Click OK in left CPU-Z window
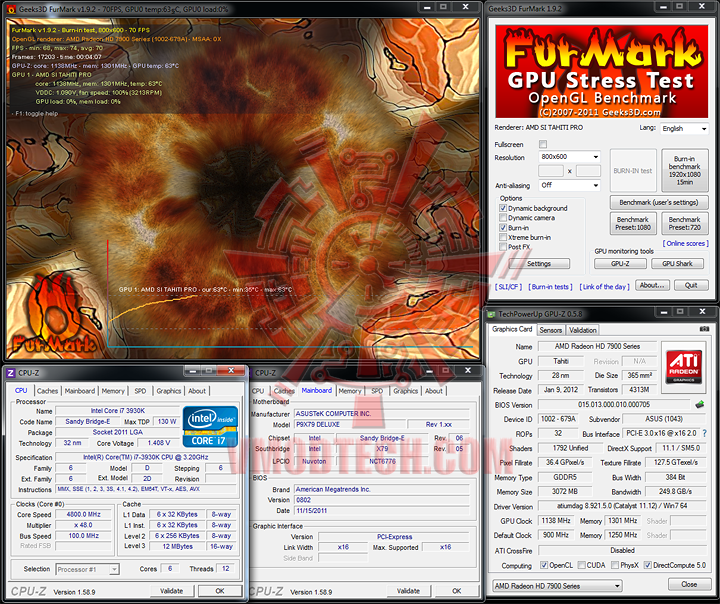720x604 pixels. tap(220, 591)
